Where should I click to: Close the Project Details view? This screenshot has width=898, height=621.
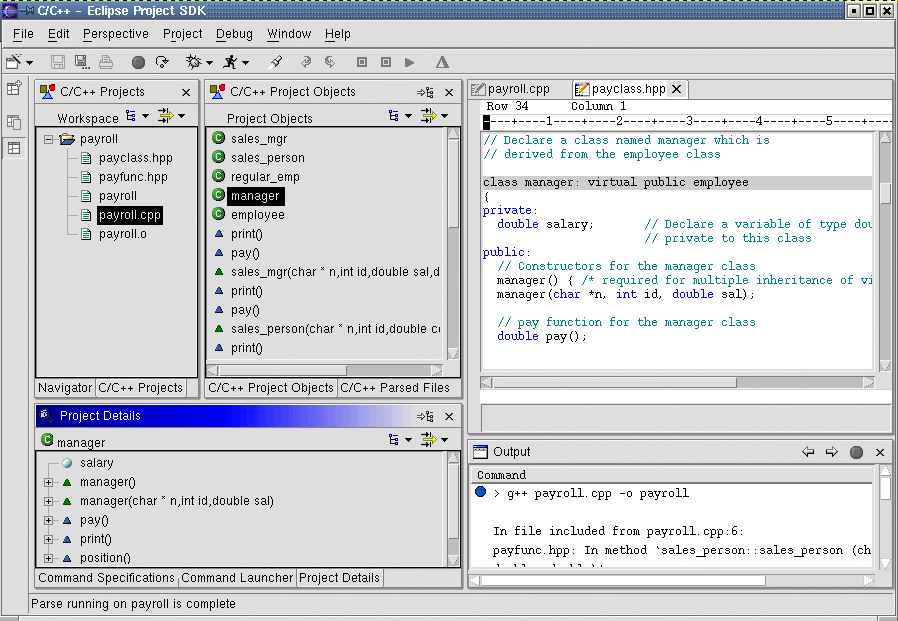[449, 416]
